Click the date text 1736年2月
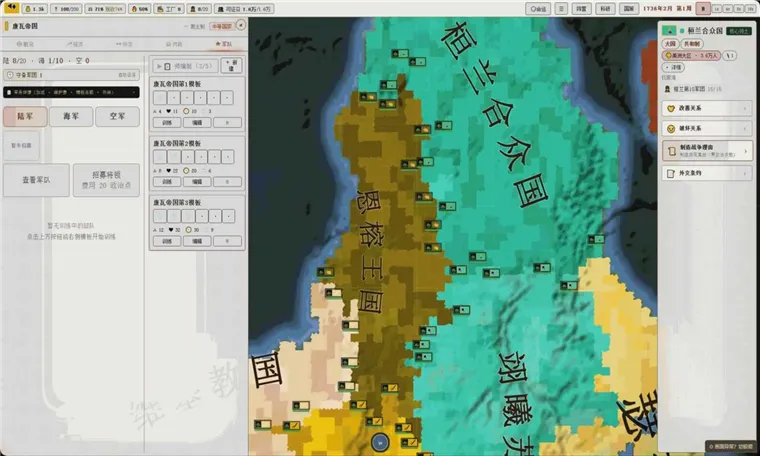This screenshot has height=456, width=760. tap(658, 9)
